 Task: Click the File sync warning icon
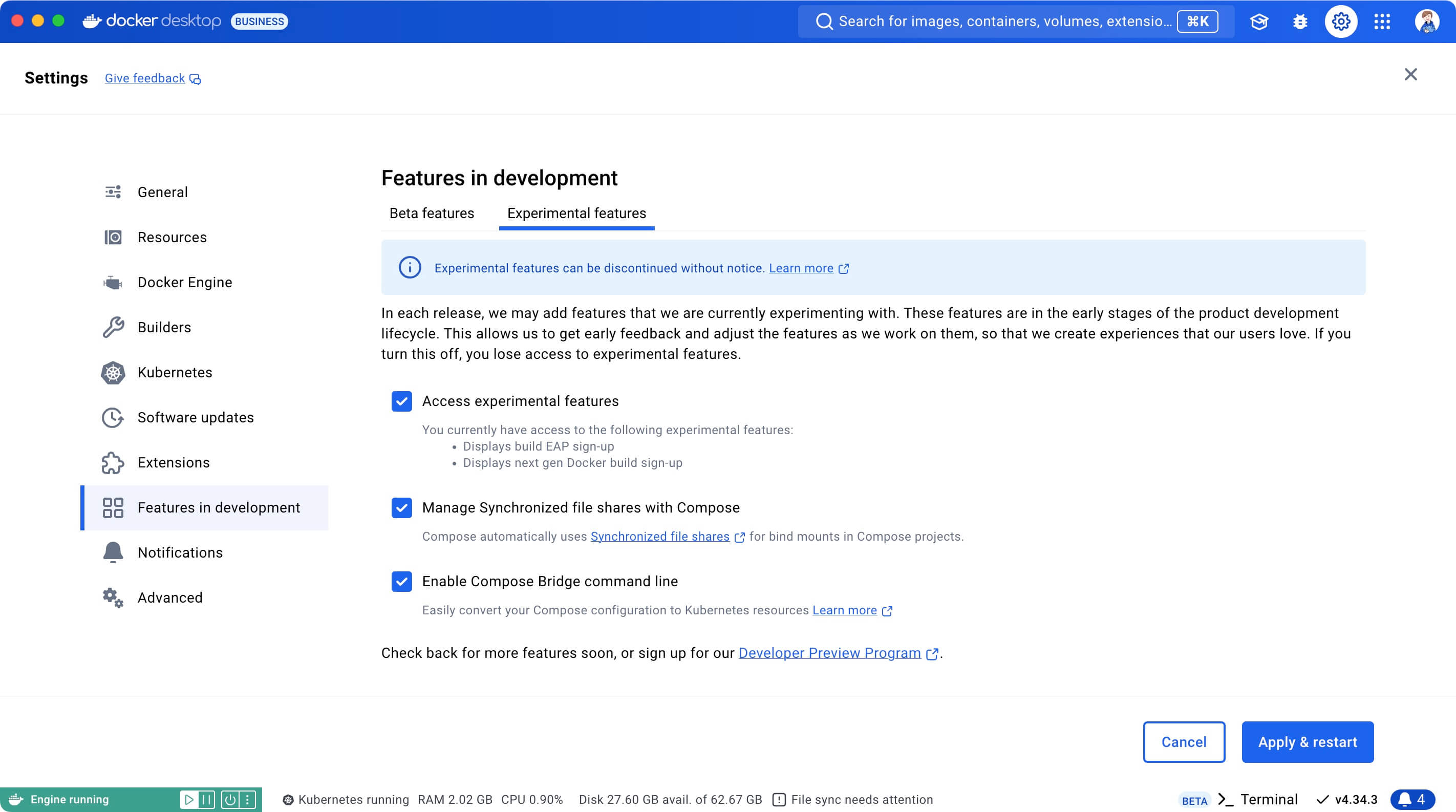click(x=779, y=800)
